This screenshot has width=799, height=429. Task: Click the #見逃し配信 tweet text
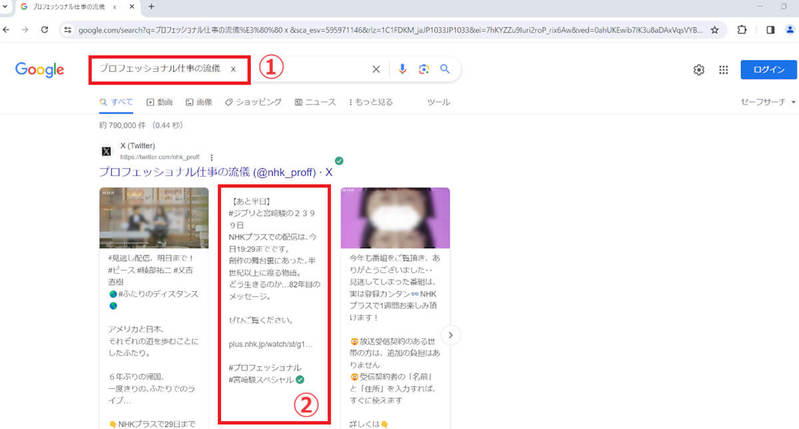151,258
